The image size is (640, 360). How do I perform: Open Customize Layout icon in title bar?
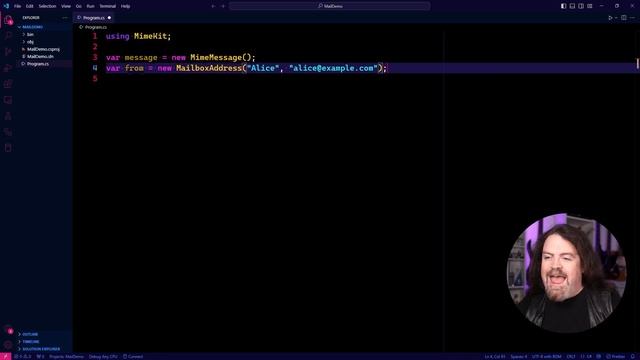coord(590,6)
